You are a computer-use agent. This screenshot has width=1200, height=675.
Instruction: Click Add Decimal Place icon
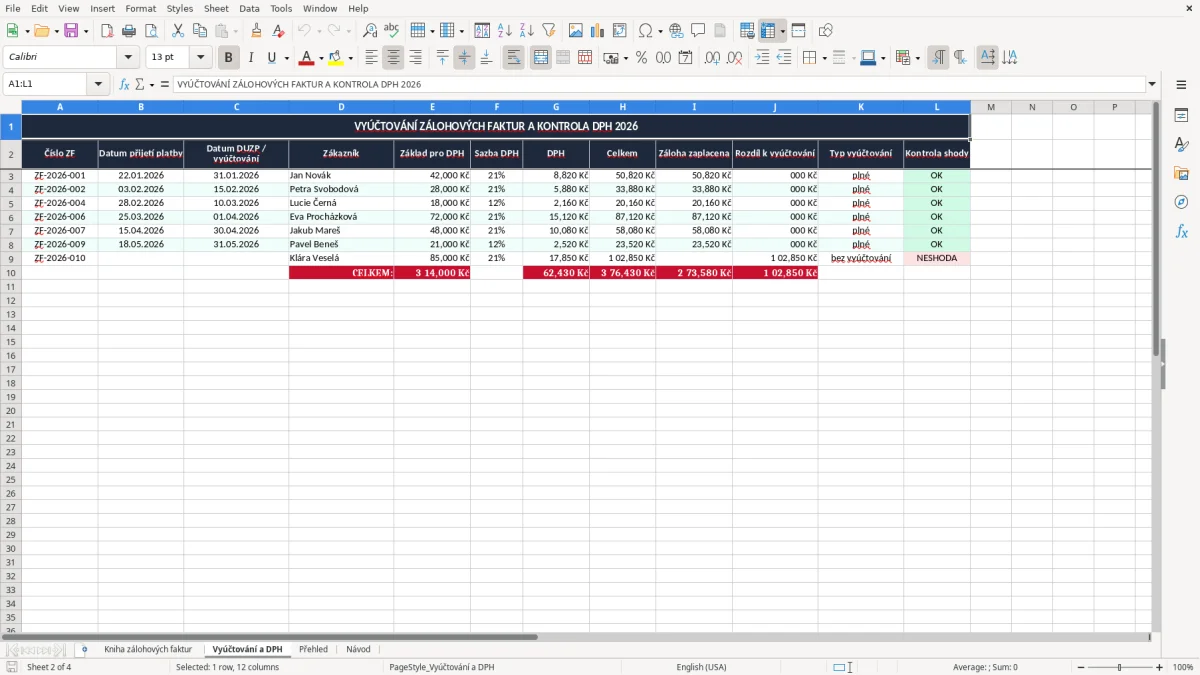pos(713,58)
